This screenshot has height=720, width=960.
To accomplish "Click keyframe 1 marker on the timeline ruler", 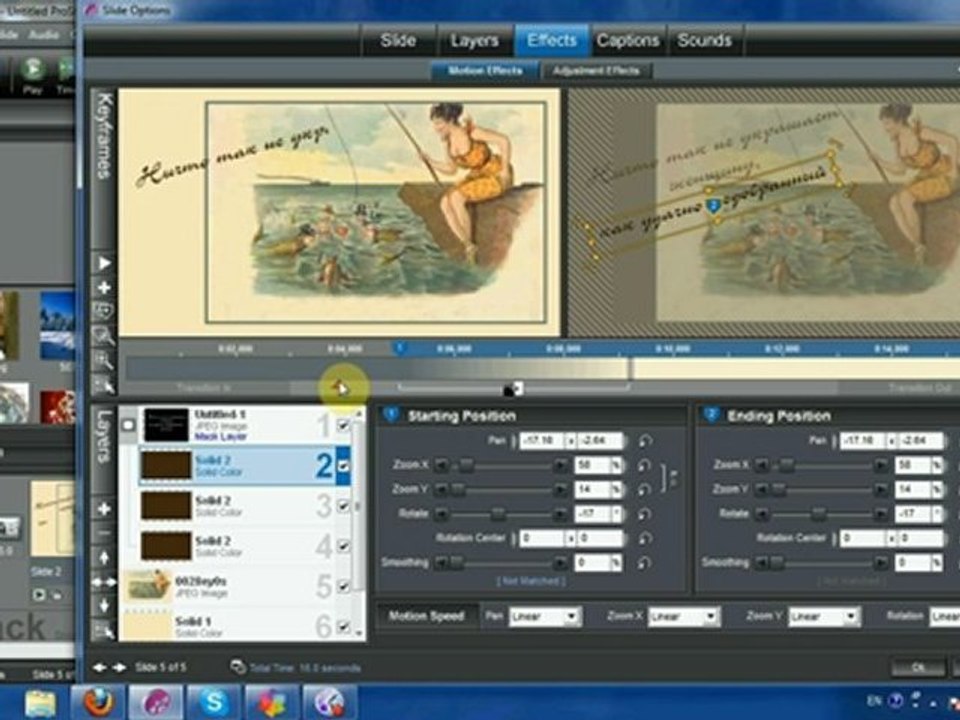I will 399,348.
